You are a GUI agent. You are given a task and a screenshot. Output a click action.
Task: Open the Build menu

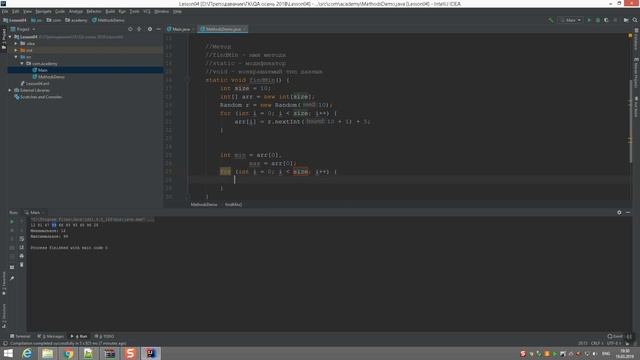pos(110,11)
